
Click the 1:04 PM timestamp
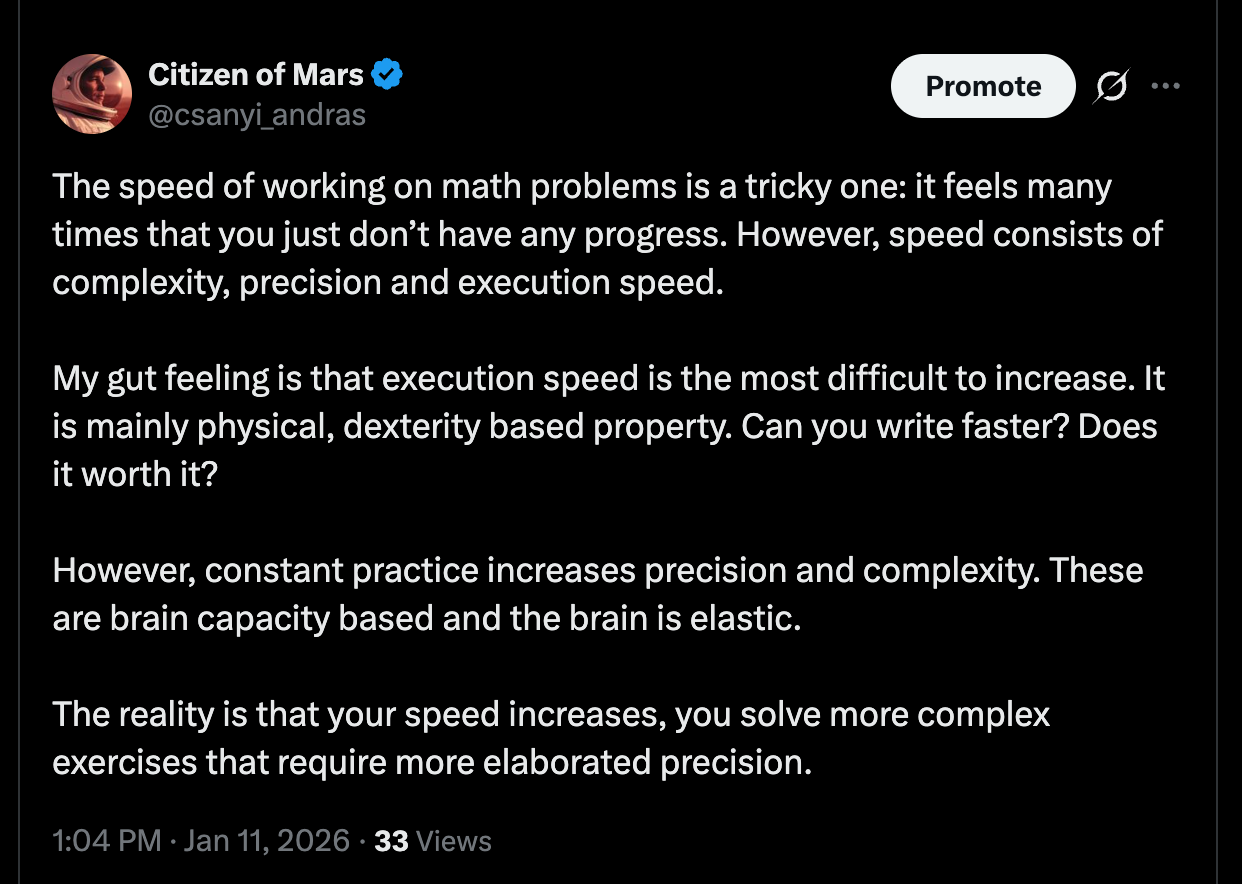click(x=106, y=840)
